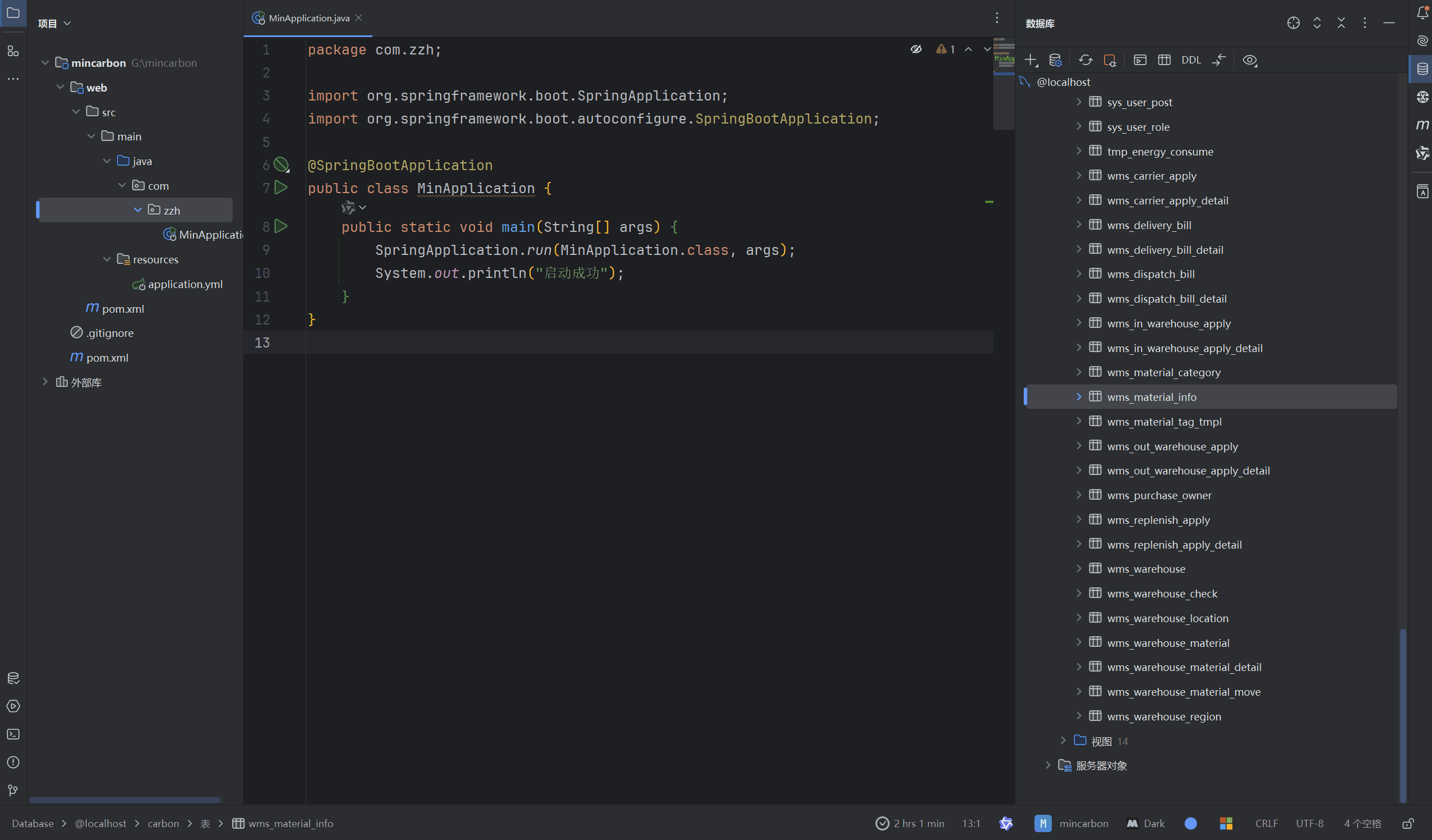Collapse the zzh package folder

(x=138, y=211)
